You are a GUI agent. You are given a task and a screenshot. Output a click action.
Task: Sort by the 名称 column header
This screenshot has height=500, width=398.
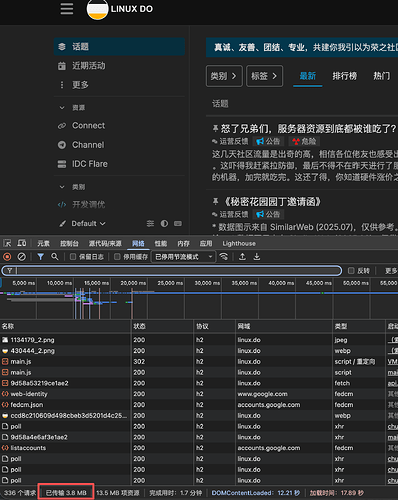(66, 326)
